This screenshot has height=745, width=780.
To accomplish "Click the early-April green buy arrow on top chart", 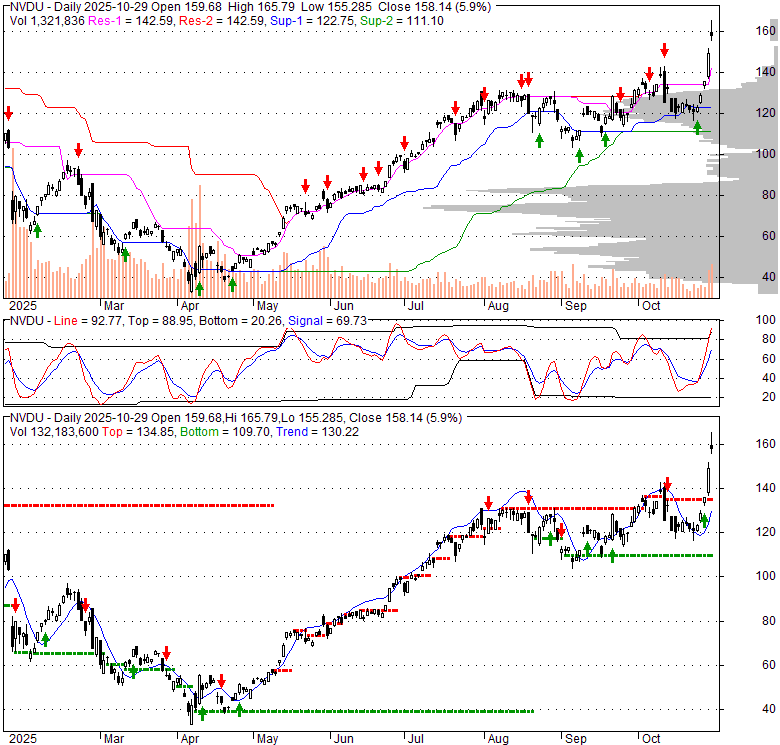I will click(199, 288).
